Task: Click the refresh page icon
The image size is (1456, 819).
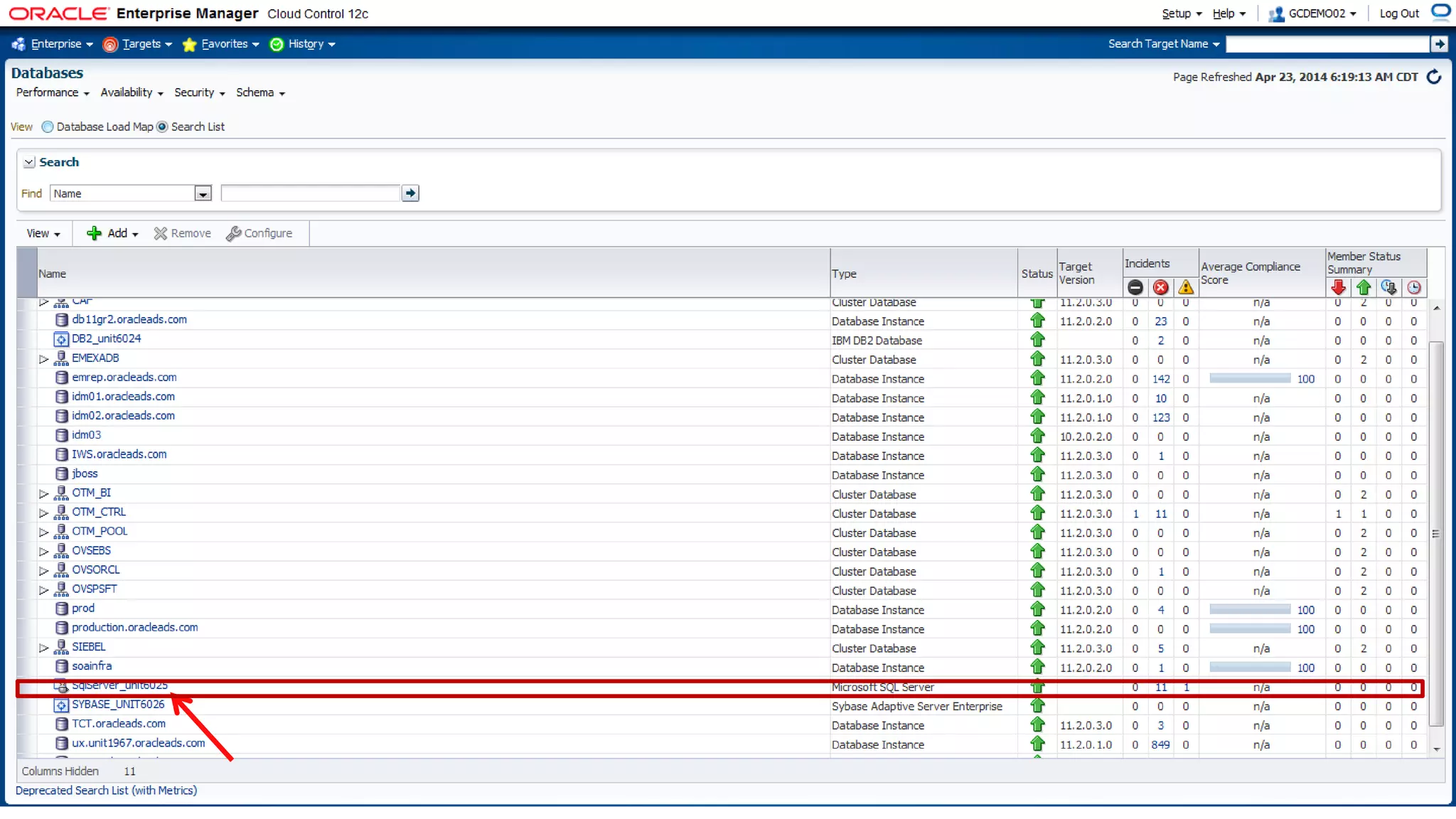Action: pyautogui.click(x=1434, y=77)
